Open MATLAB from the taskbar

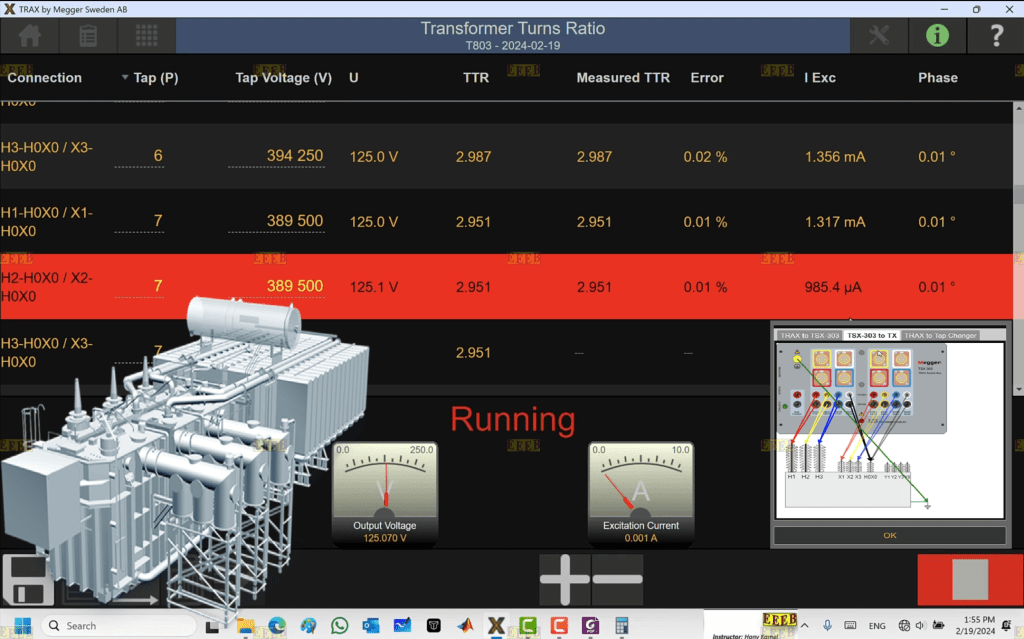pos(465,625)
